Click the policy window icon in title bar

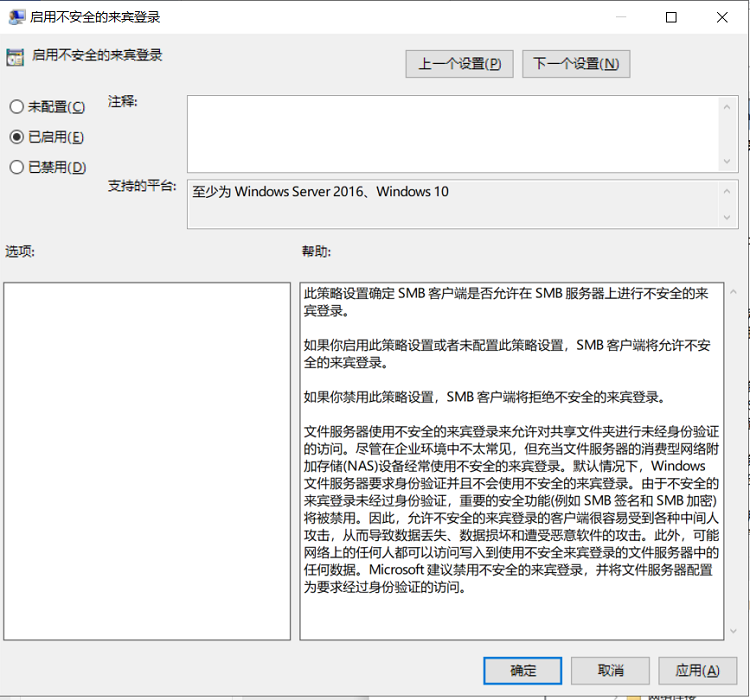point(17,17)
